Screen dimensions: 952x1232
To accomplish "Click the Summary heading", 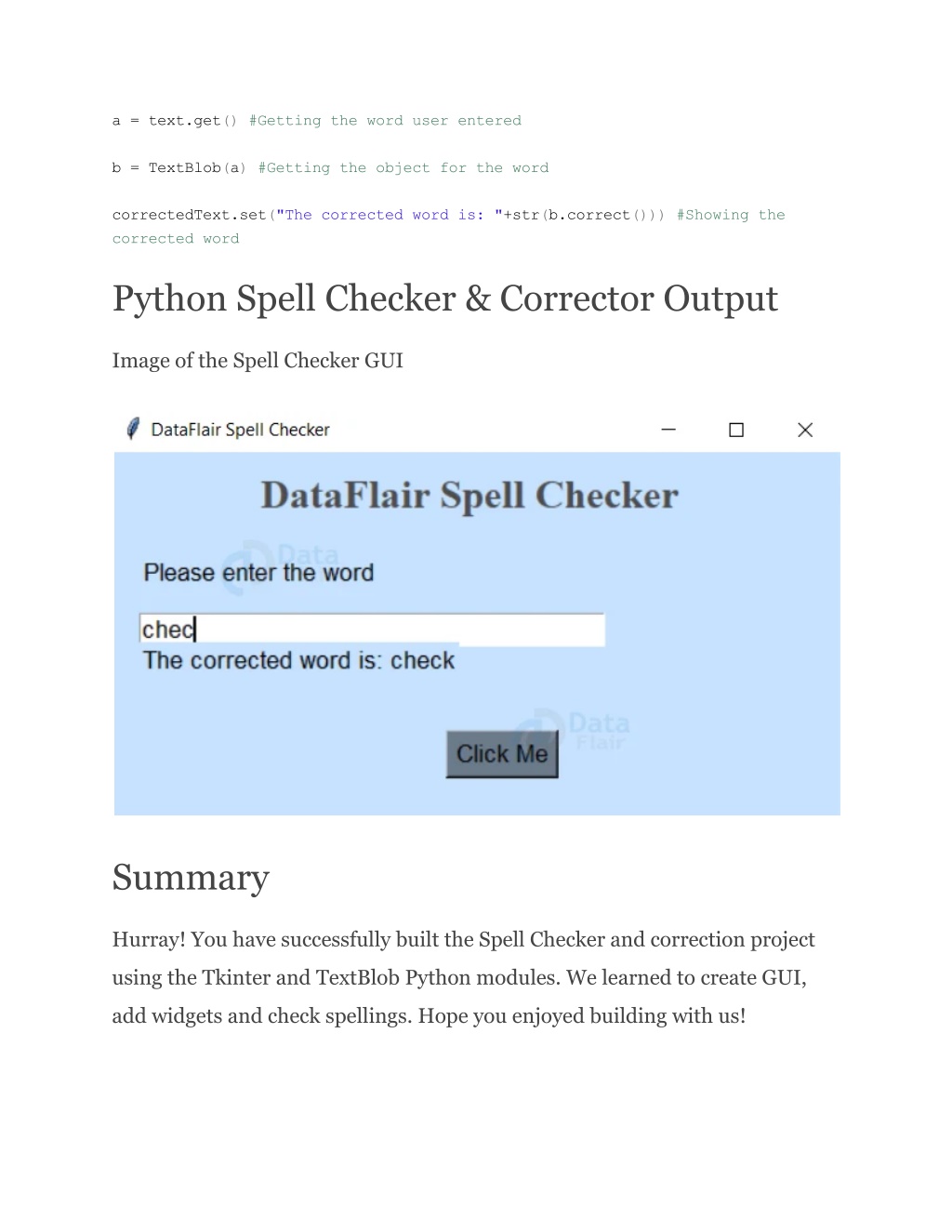I will tap(191, 877).
